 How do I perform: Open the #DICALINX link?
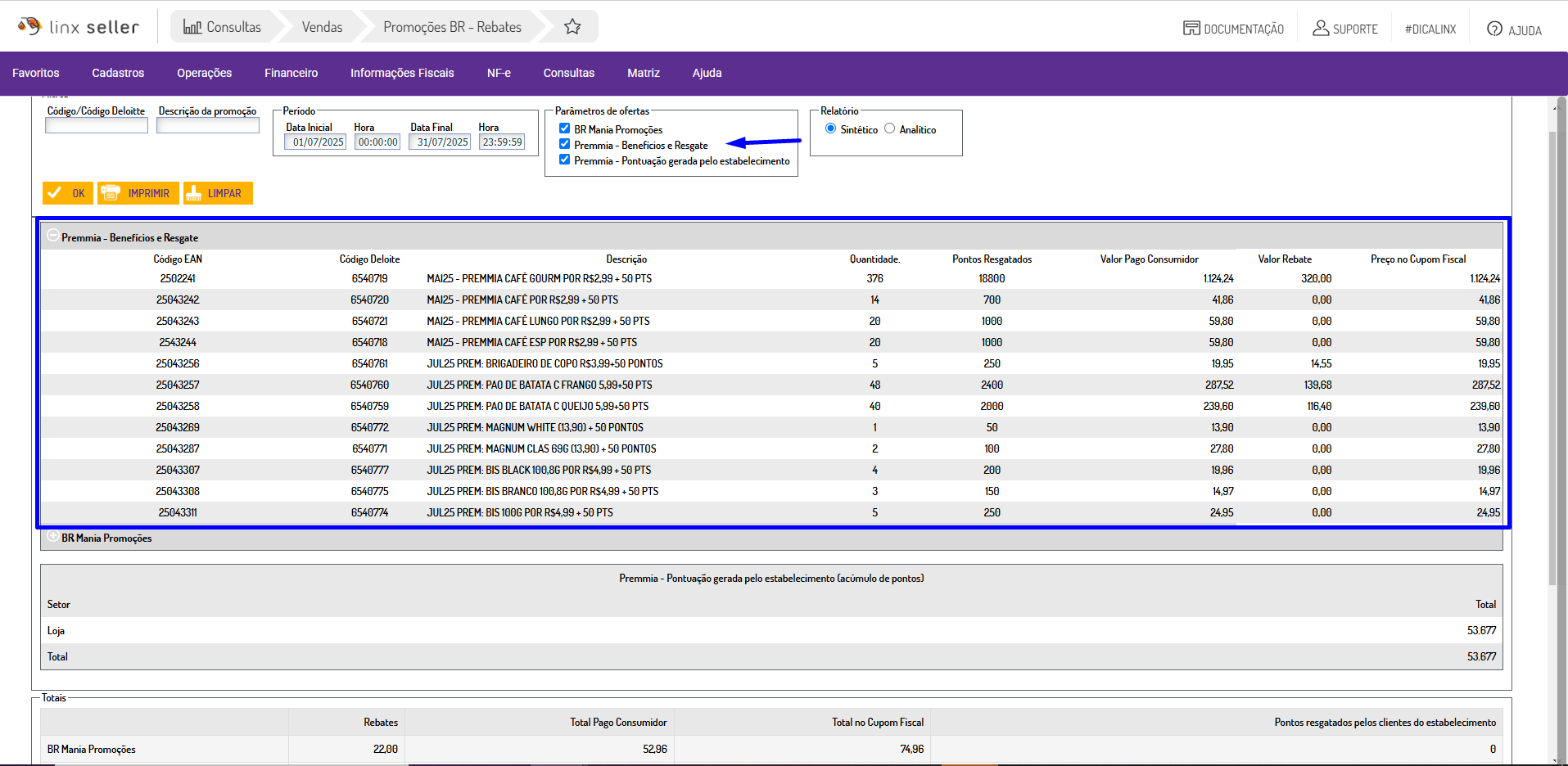point(1430,29)
